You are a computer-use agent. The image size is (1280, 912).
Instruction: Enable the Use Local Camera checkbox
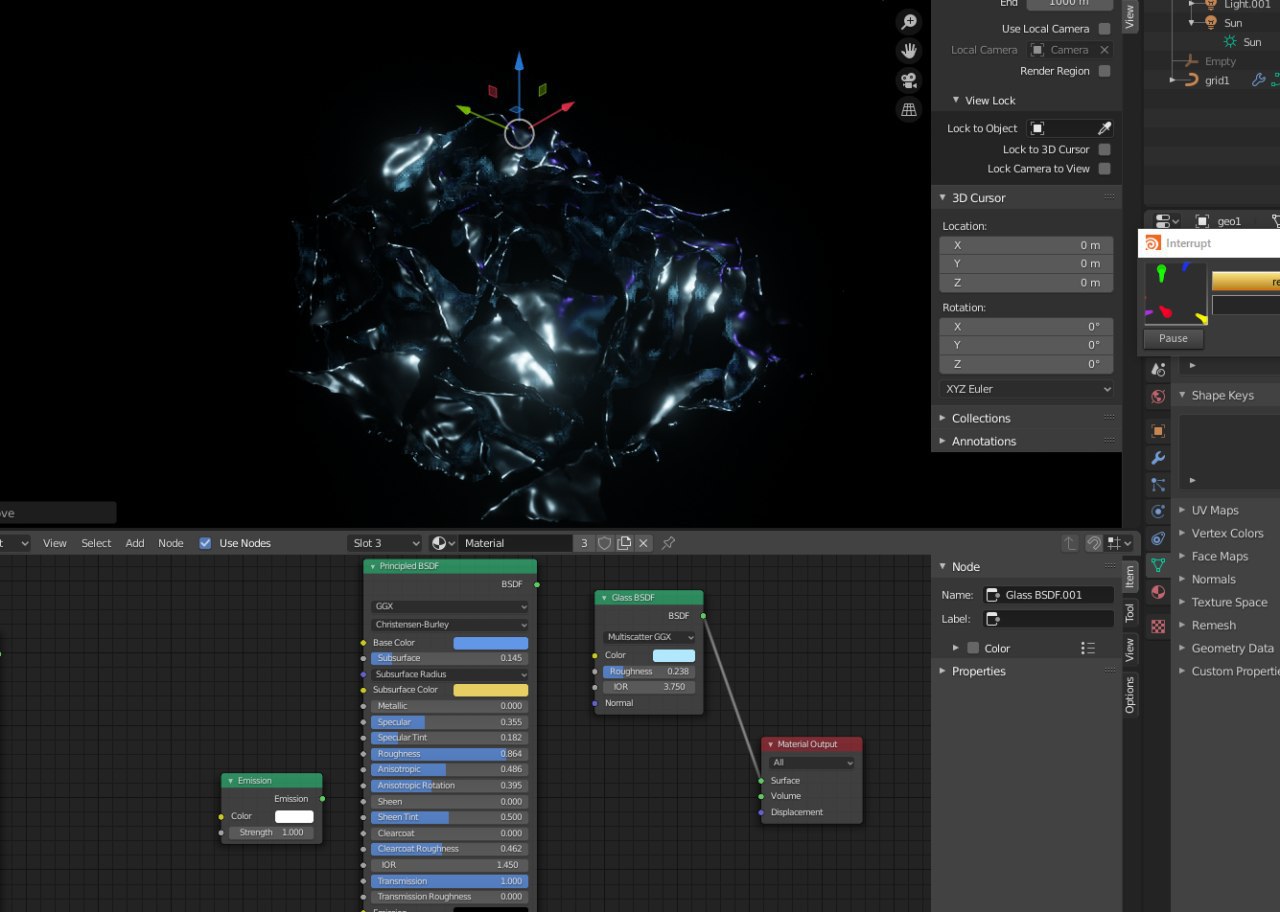1104,29
